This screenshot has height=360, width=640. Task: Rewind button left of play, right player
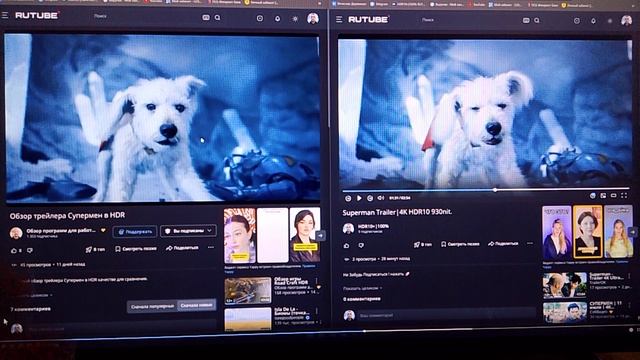pos(348,198)
